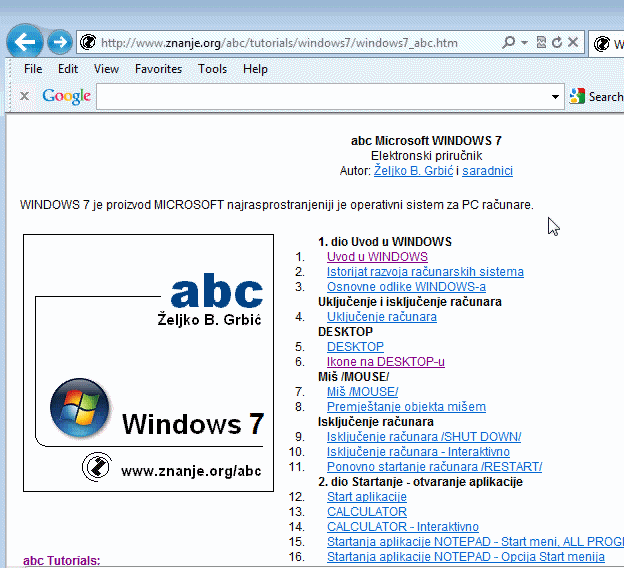Follow the Željko B. Grbić author link

click(x=413, y=171)
